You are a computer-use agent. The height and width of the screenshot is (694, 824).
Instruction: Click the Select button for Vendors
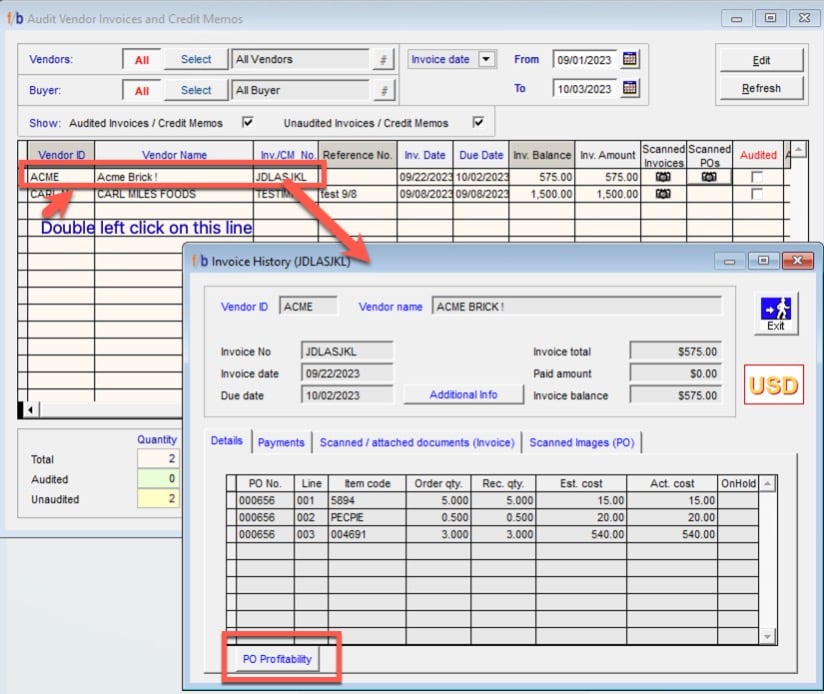(x=196, y=60)
